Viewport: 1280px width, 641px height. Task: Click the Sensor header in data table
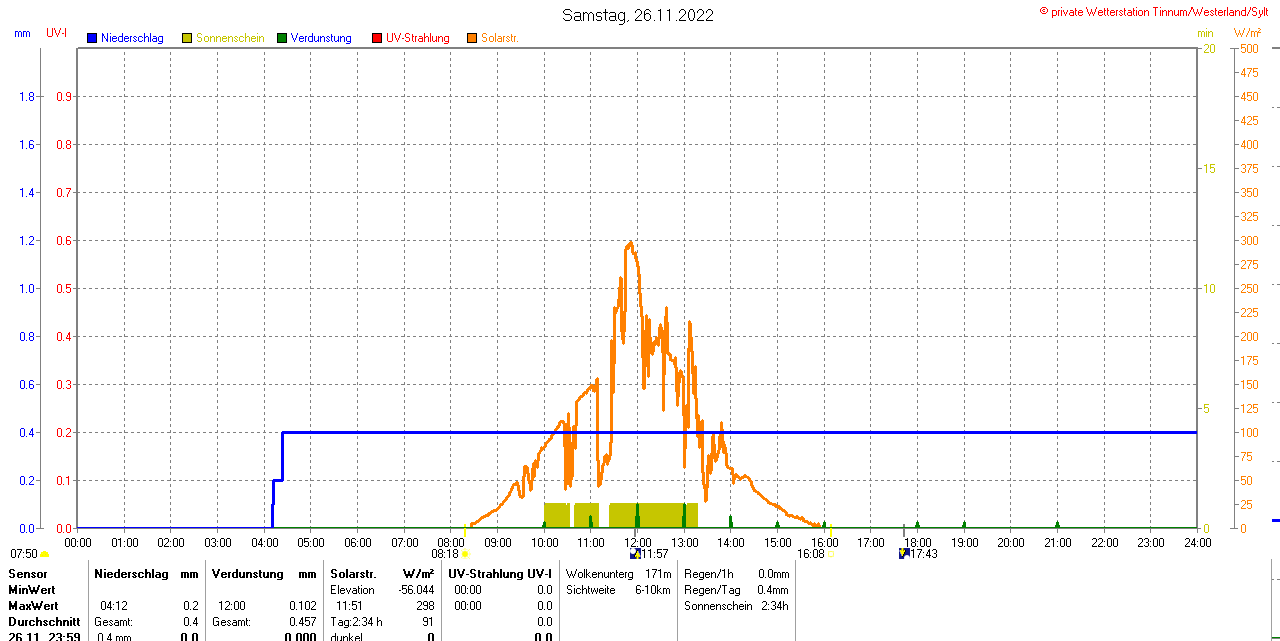tap(27, 574)
